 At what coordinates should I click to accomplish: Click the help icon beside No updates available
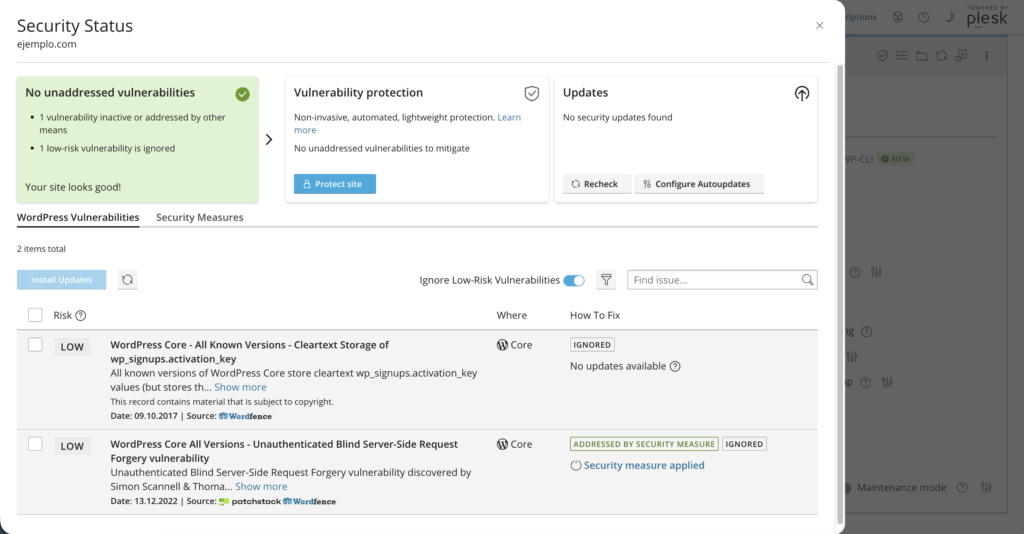pos(675,366)
